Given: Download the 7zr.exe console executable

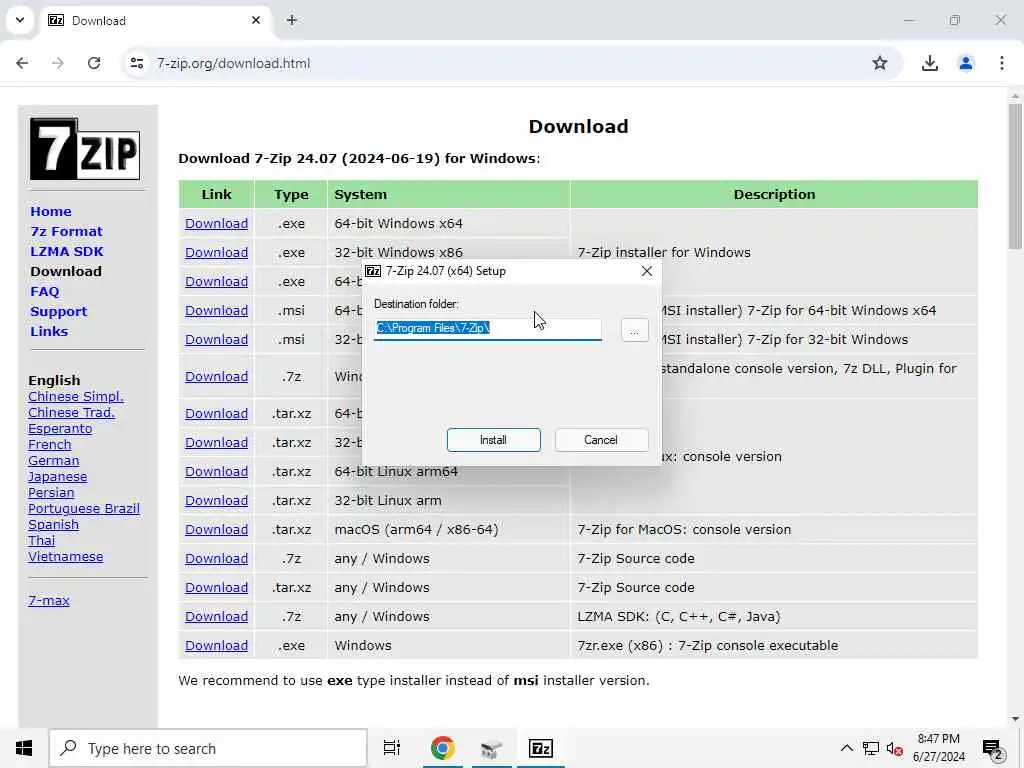Looking at the screenshot, I should 216,645.
